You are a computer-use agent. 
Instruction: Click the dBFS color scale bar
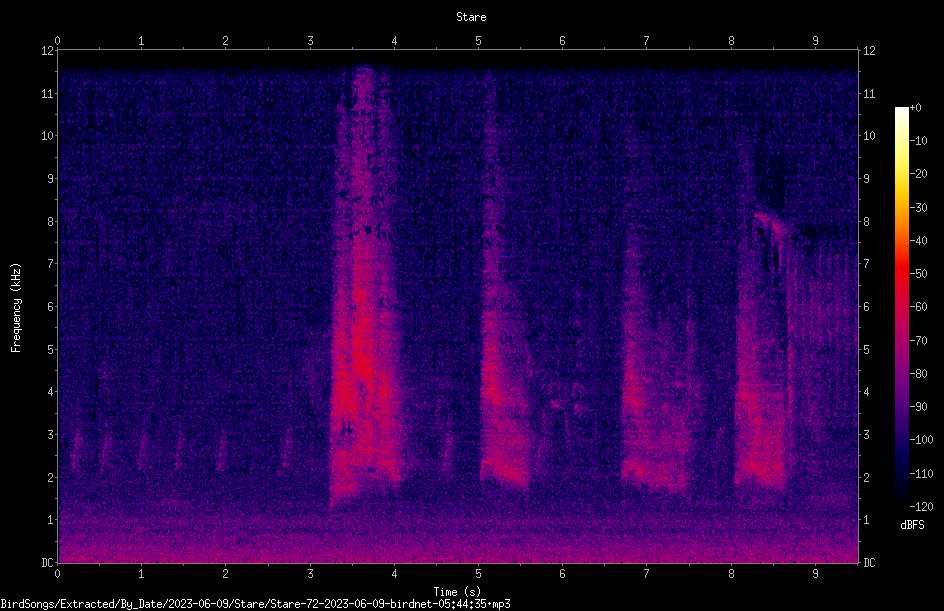pyautogui.click(x=901, y=307)
